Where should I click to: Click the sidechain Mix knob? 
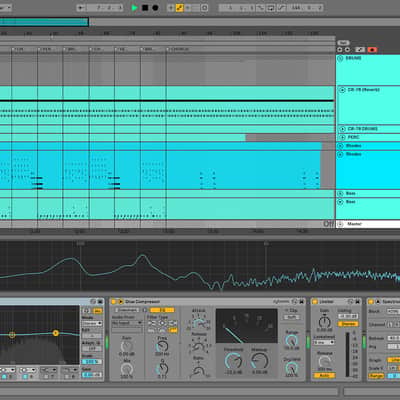127,369
